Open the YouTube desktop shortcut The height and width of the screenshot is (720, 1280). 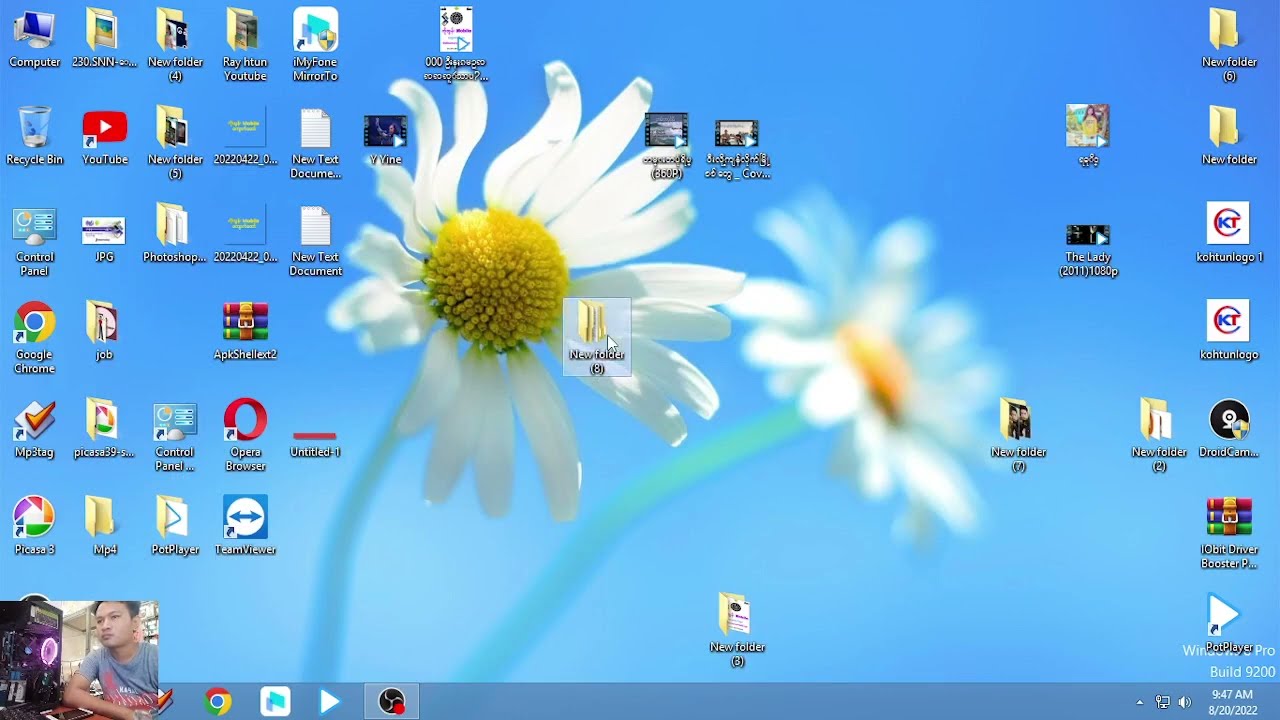pos(105,136)
